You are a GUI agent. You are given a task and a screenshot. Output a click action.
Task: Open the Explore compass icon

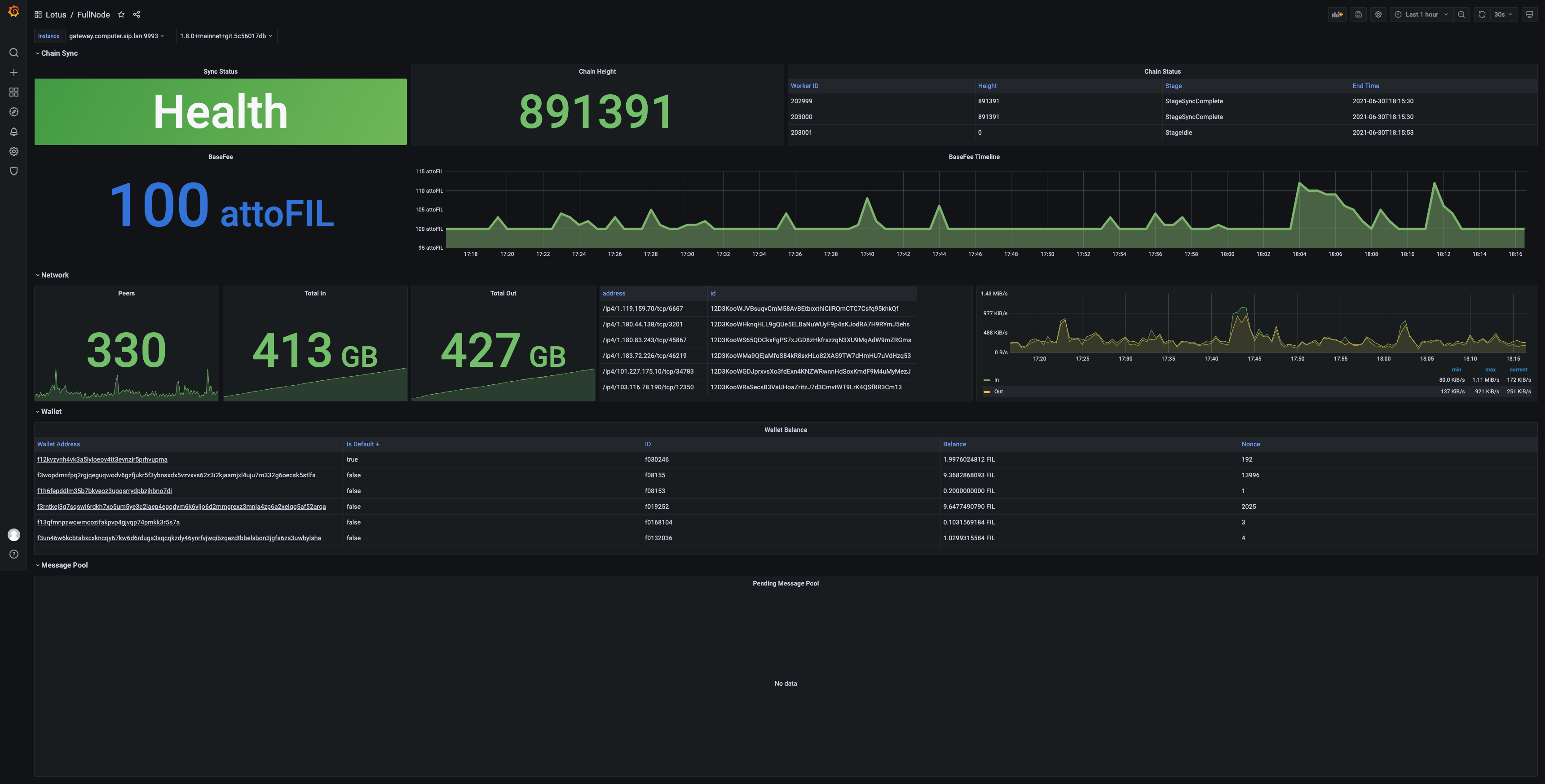pos(14,112)
